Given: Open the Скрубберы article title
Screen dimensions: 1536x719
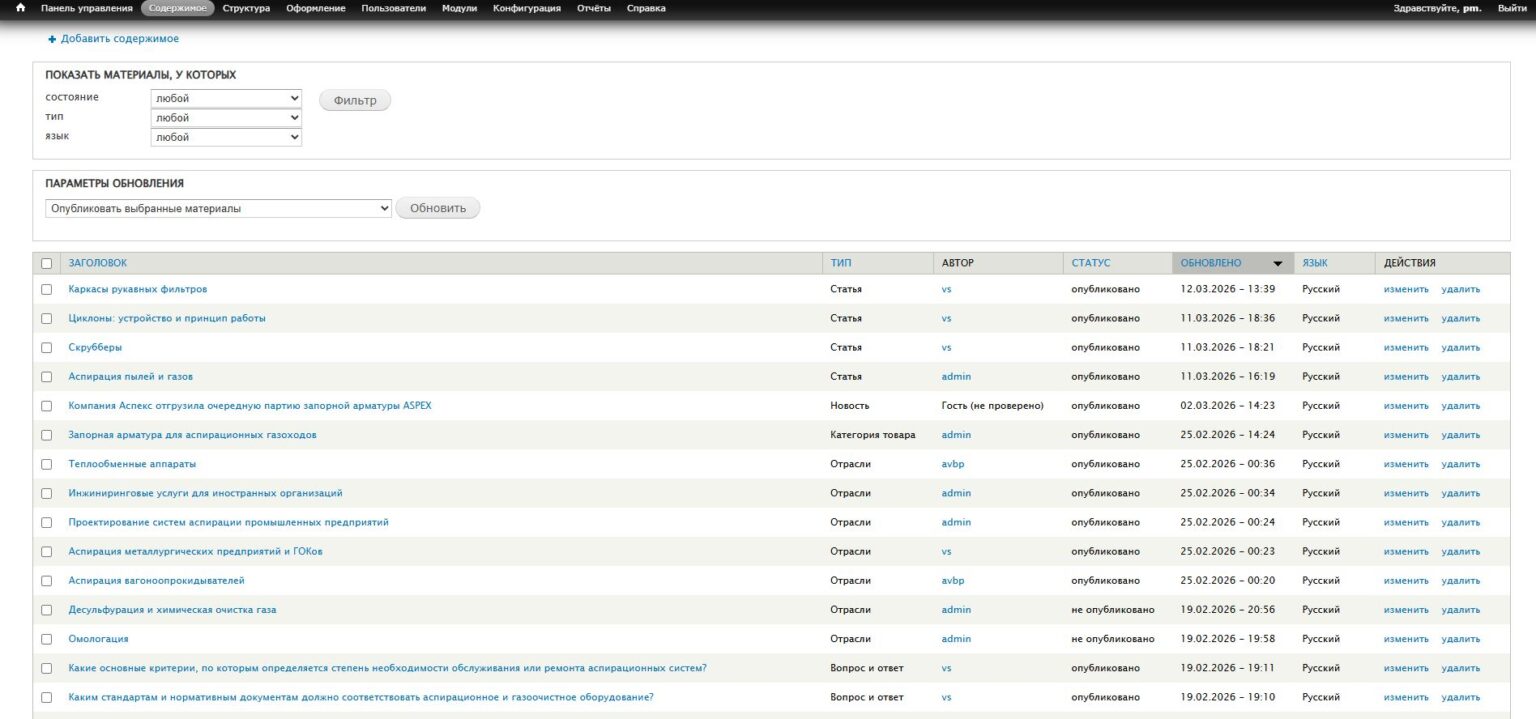Looking at the screenshot, I should (x=95, y=347).
